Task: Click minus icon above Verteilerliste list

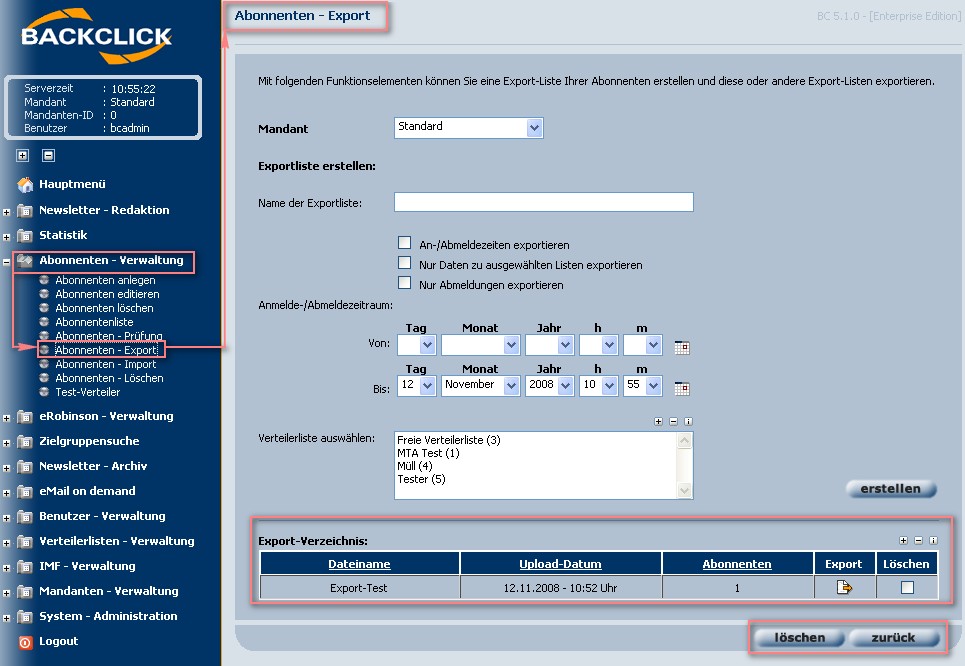Action: click(x=673, y=422)
